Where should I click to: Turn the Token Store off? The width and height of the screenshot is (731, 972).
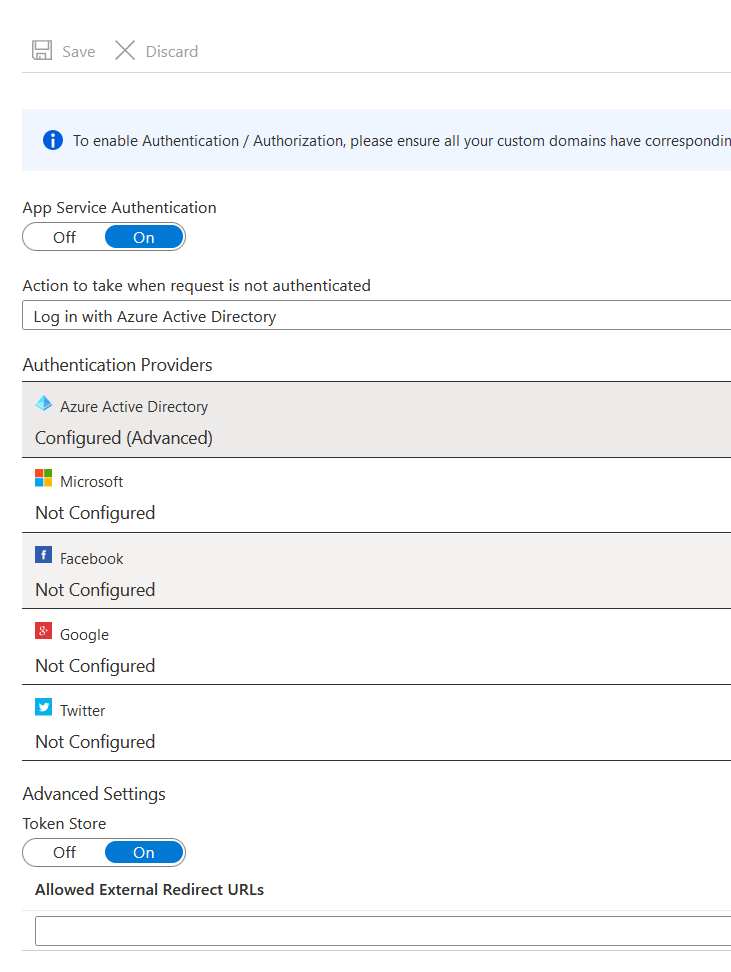click(x=63, y=852)
